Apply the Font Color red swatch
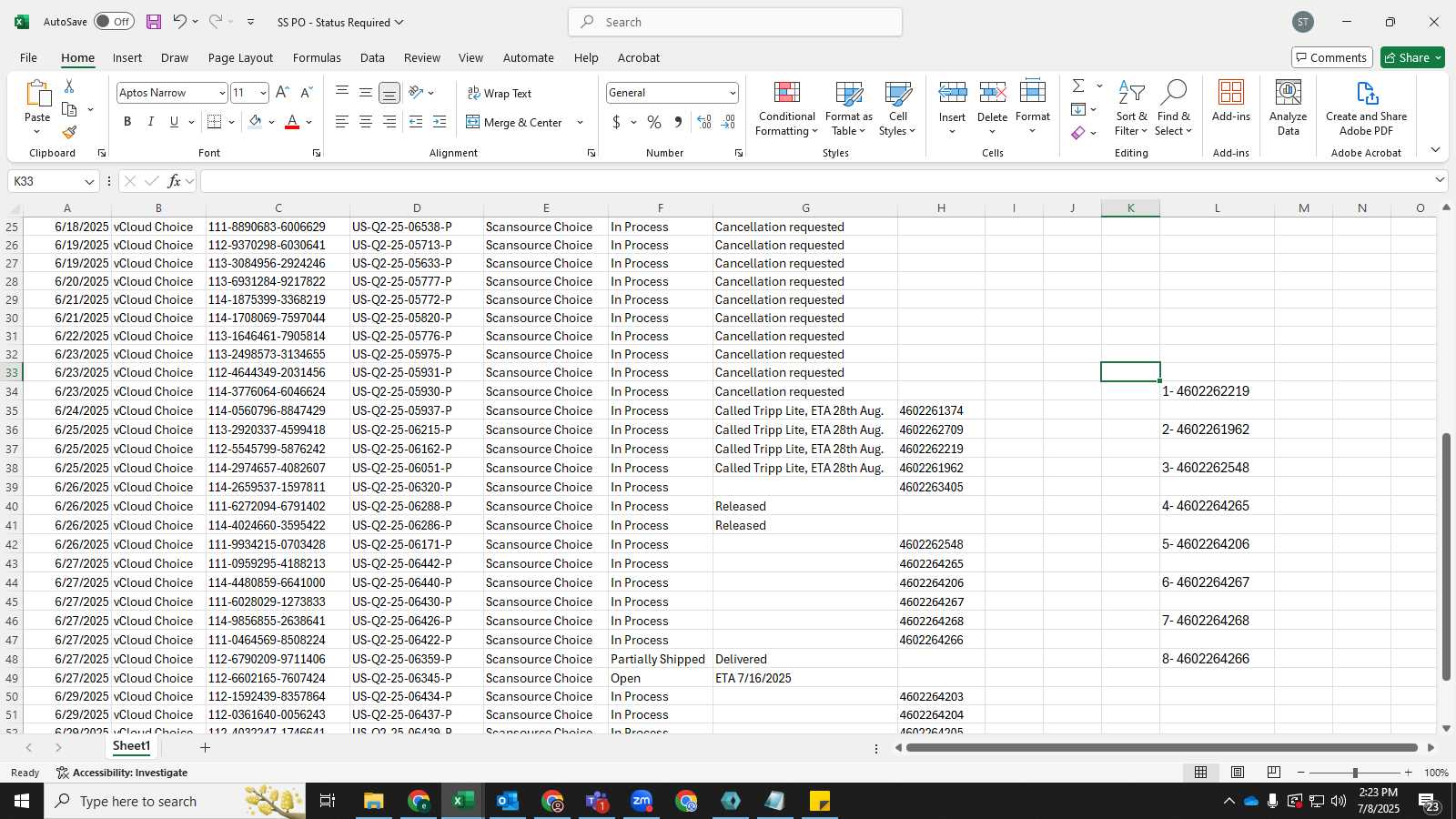Image resolution: width=1456 pixels, height=819 pixels. click(x=292, y=122)
